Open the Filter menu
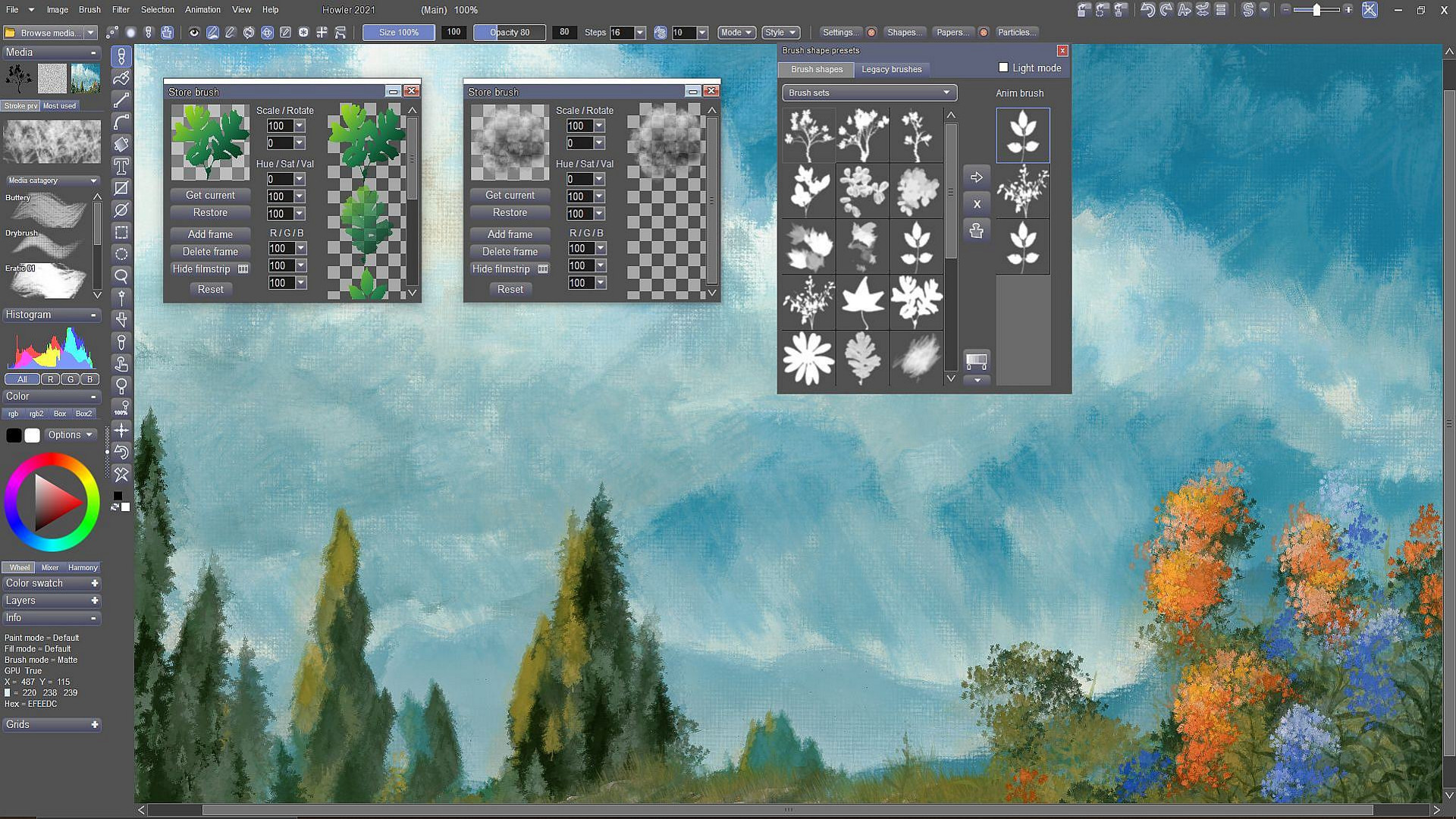1456x819 pixels. pos(120,10)
